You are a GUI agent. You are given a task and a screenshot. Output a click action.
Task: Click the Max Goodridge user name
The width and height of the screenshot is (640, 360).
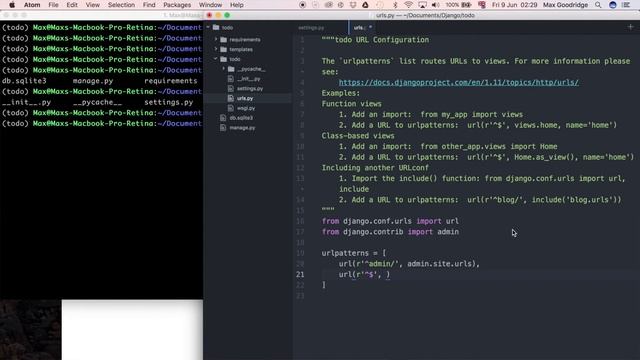565,5
